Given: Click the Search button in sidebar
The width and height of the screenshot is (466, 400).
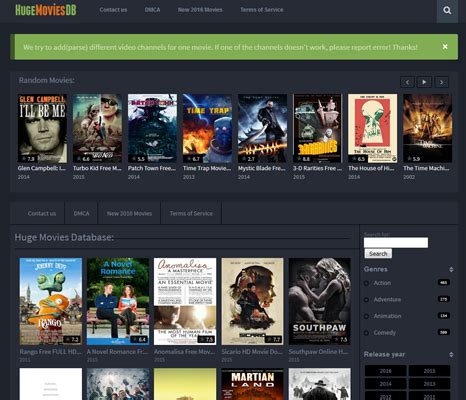Looking at the screenshot, I should click(378, 254).
